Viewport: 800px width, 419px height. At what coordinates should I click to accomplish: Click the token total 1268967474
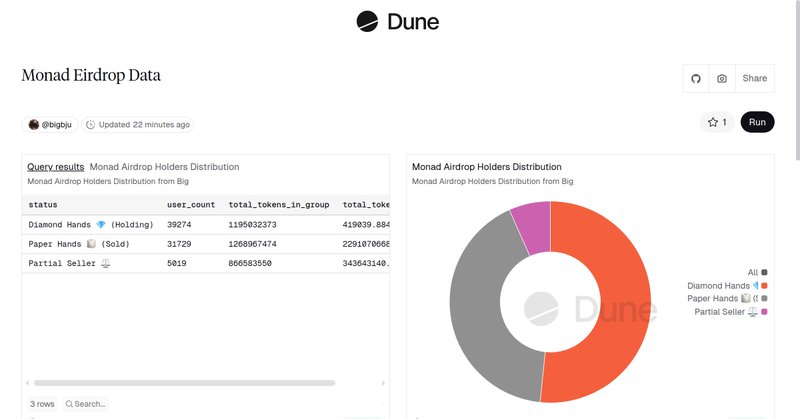pyautogui.click(x=253, y=244)
